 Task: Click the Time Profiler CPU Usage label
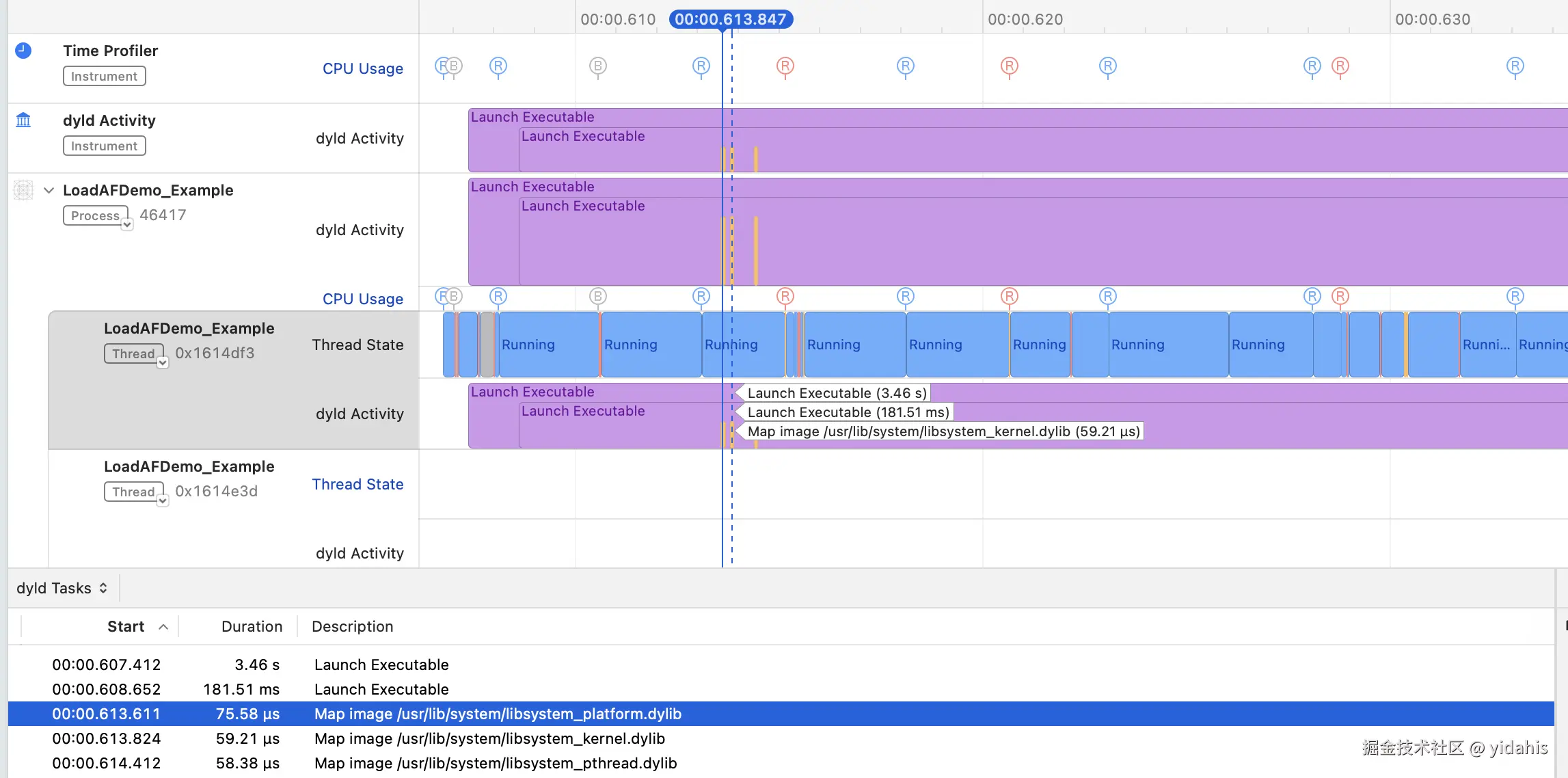point(362,68)
